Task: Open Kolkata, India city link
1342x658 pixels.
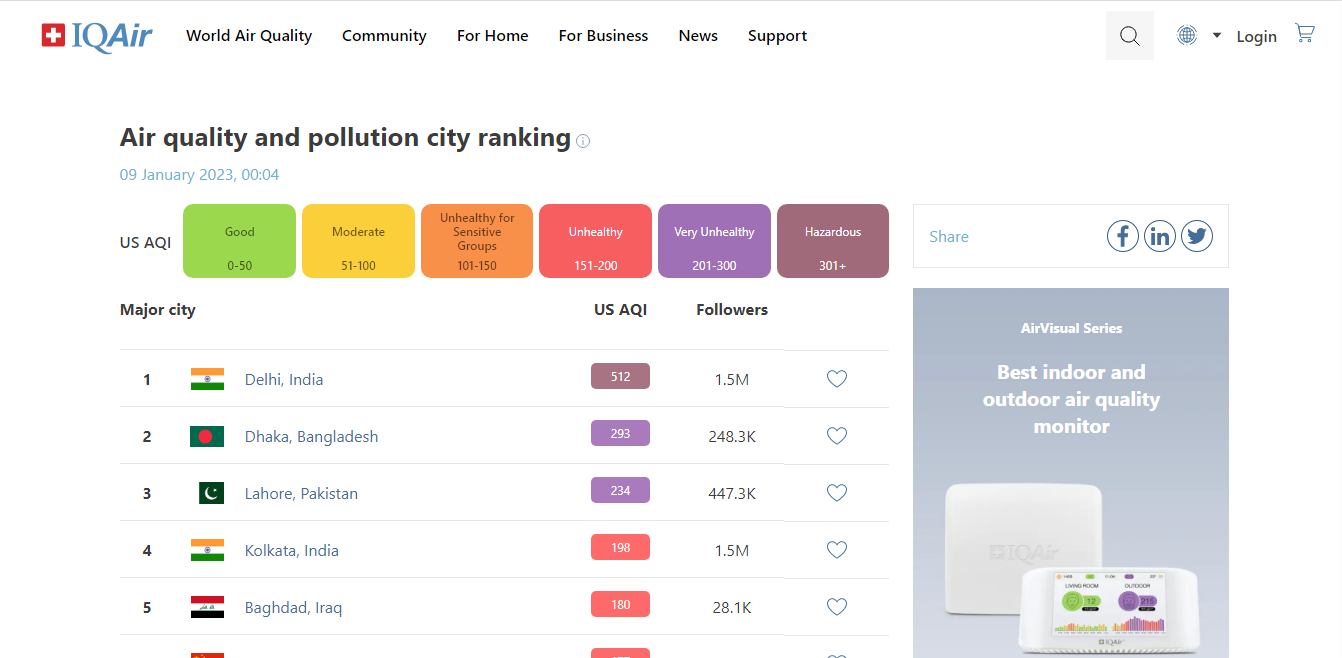Action: [x=292, y=550]
